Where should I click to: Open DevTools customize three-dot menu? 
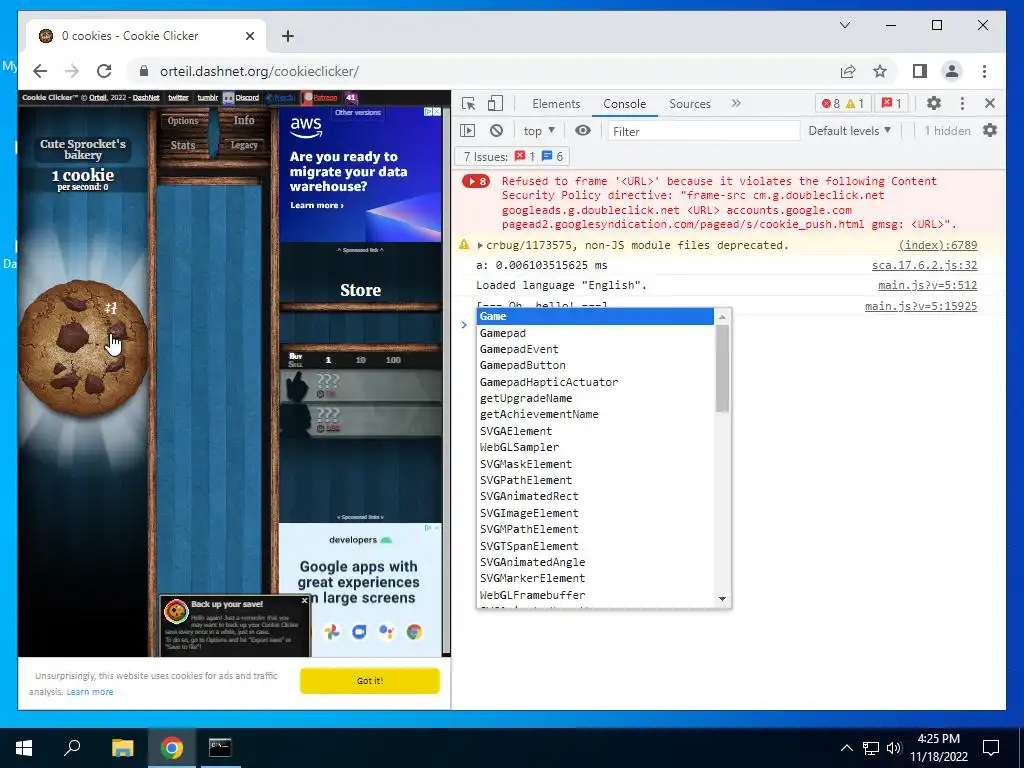962,103
